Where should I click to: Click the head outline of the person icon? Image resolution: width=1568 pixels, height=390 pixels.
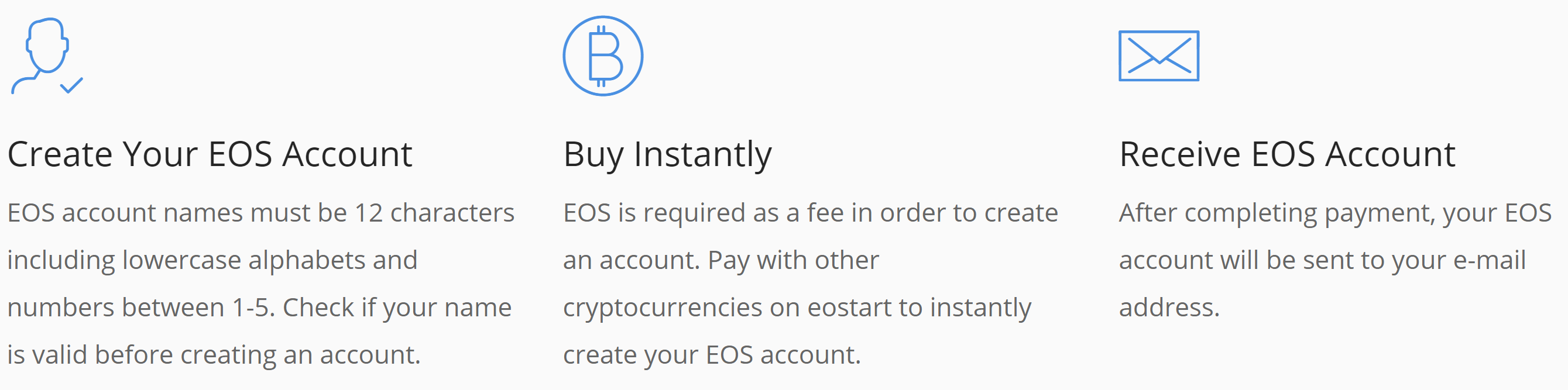[x=47, y=46]
